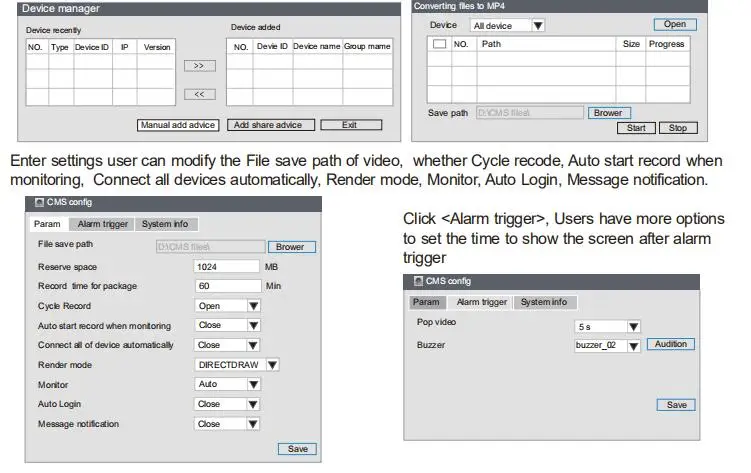
Task: Click Brower next to Save path
Action: tap(609, 113)
